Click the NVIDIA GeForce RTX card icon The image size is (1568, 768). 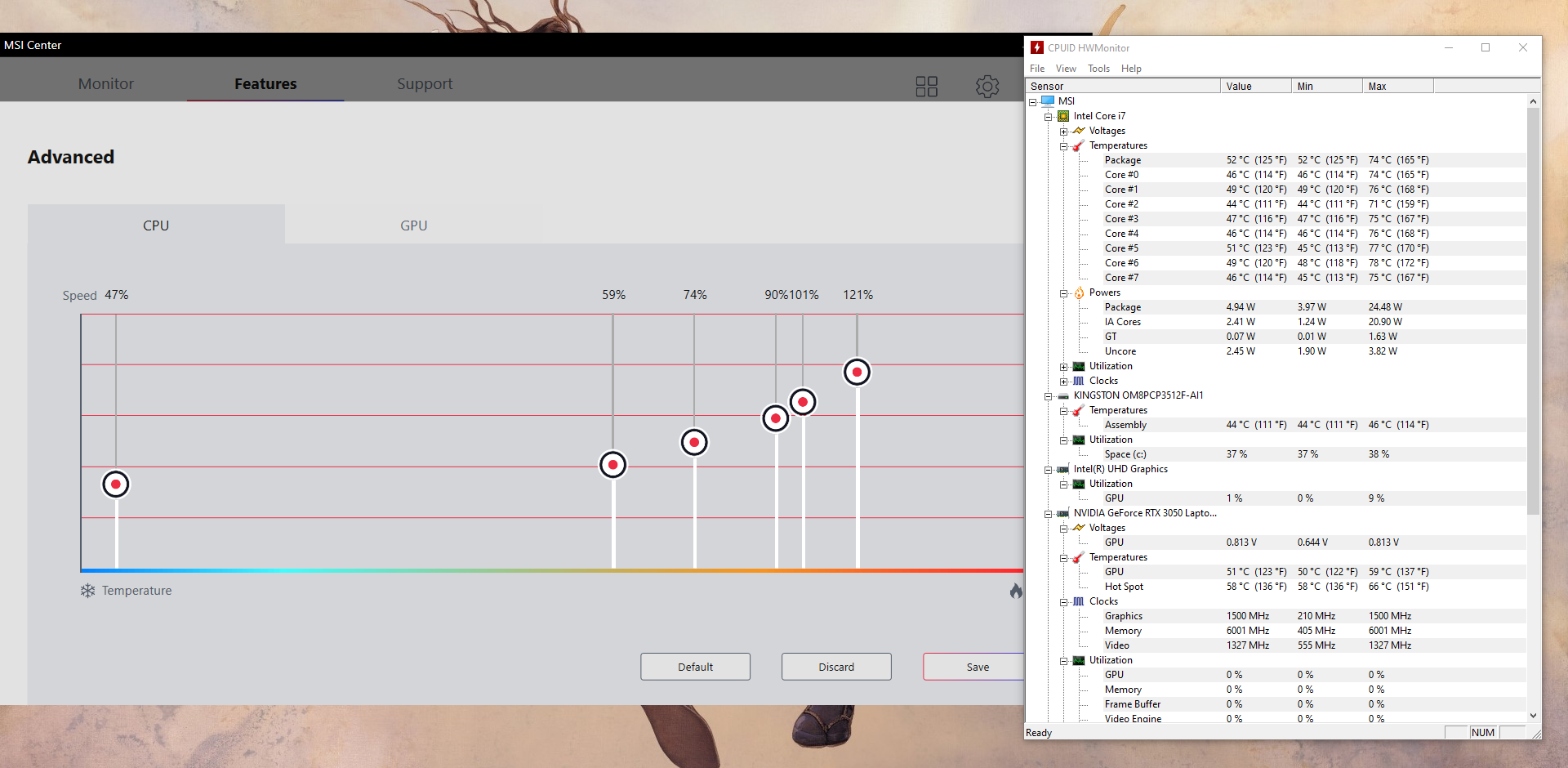pyautogui.click(x=1063, y=513)
